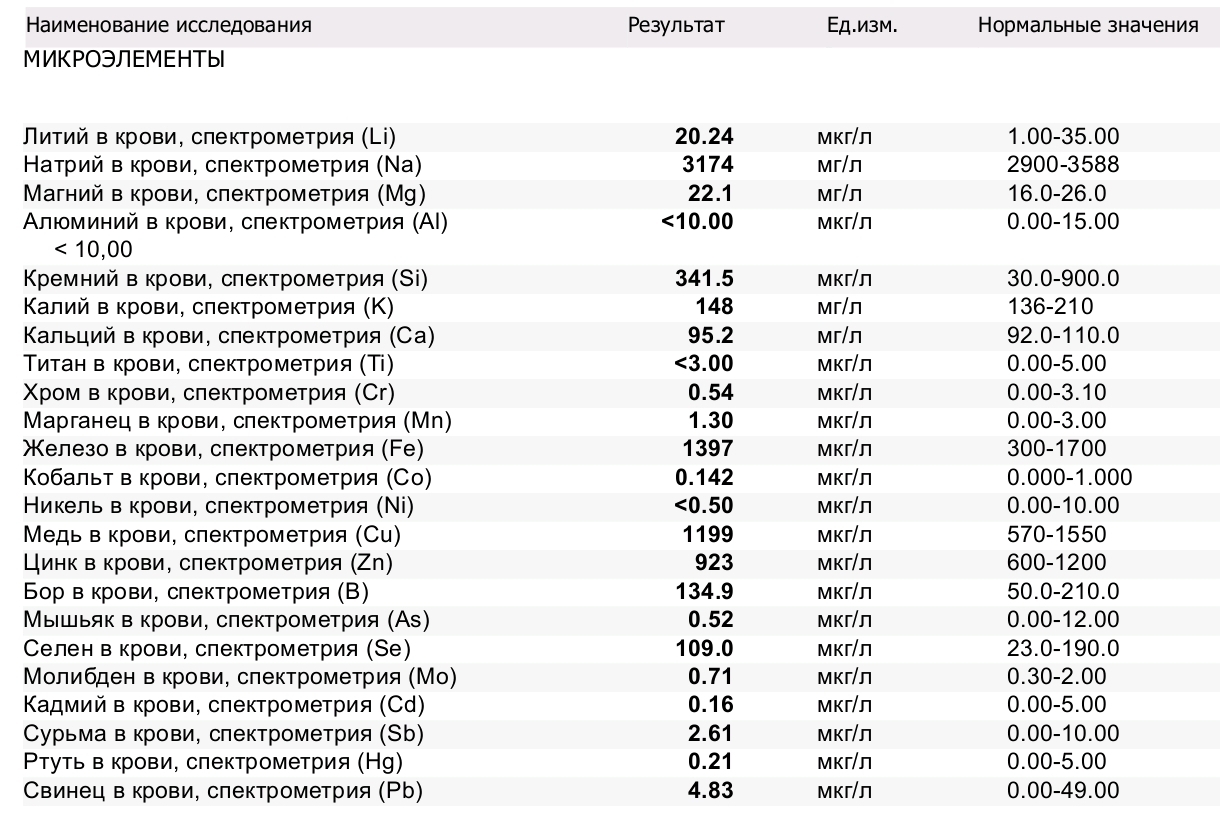Click the 'Результат' column header
This screenshot has height=823, width=1220.
click(675, 25)
